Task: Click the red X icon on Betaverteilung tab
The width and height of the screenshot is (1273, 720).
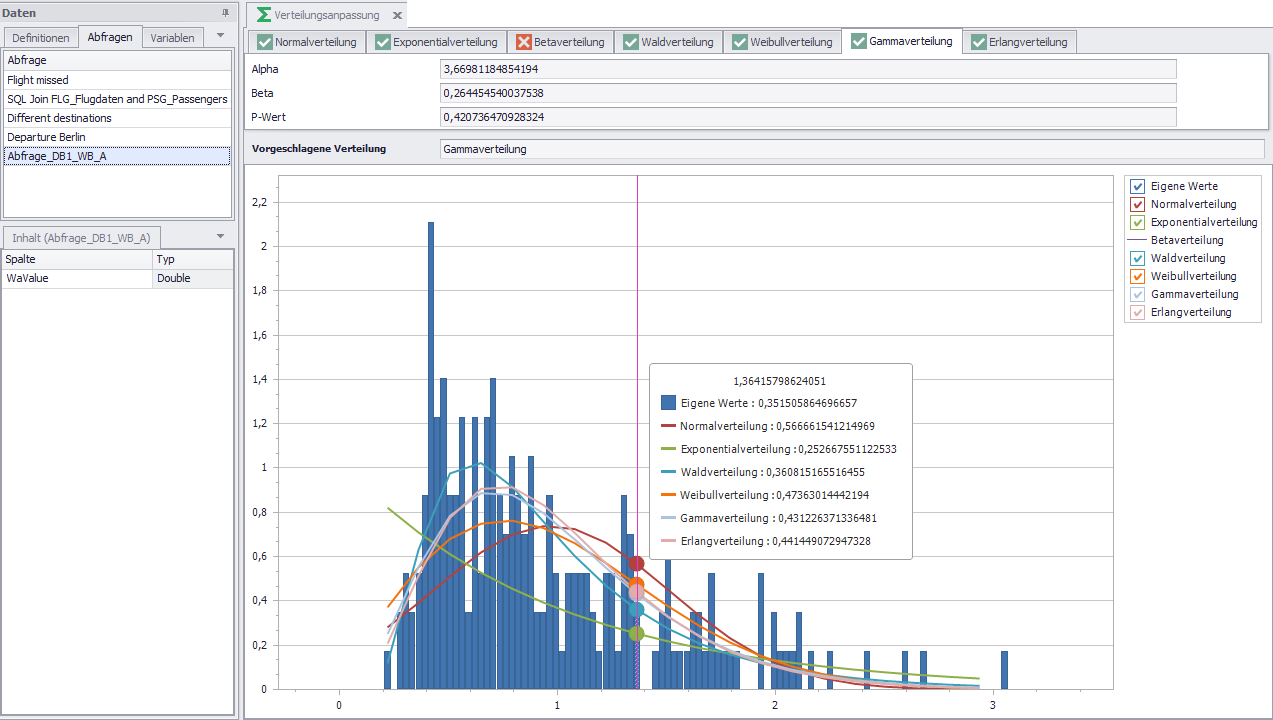Action: click(524, 42)
